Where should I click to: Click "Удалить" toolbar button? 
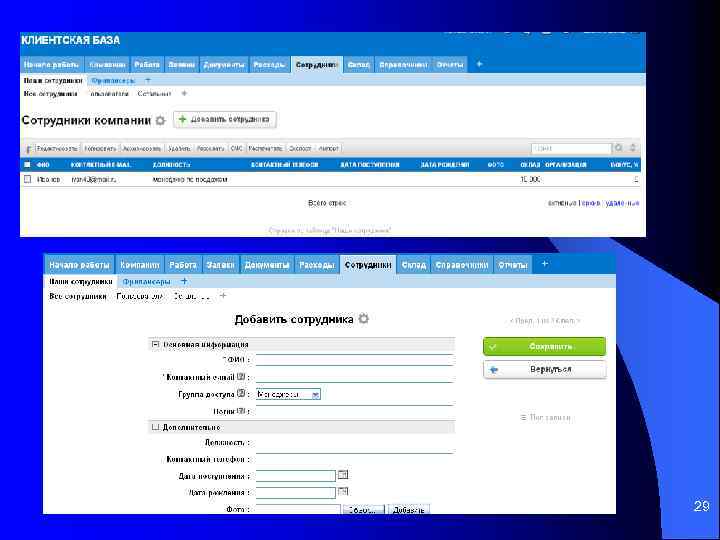click(x=179, y=148)
